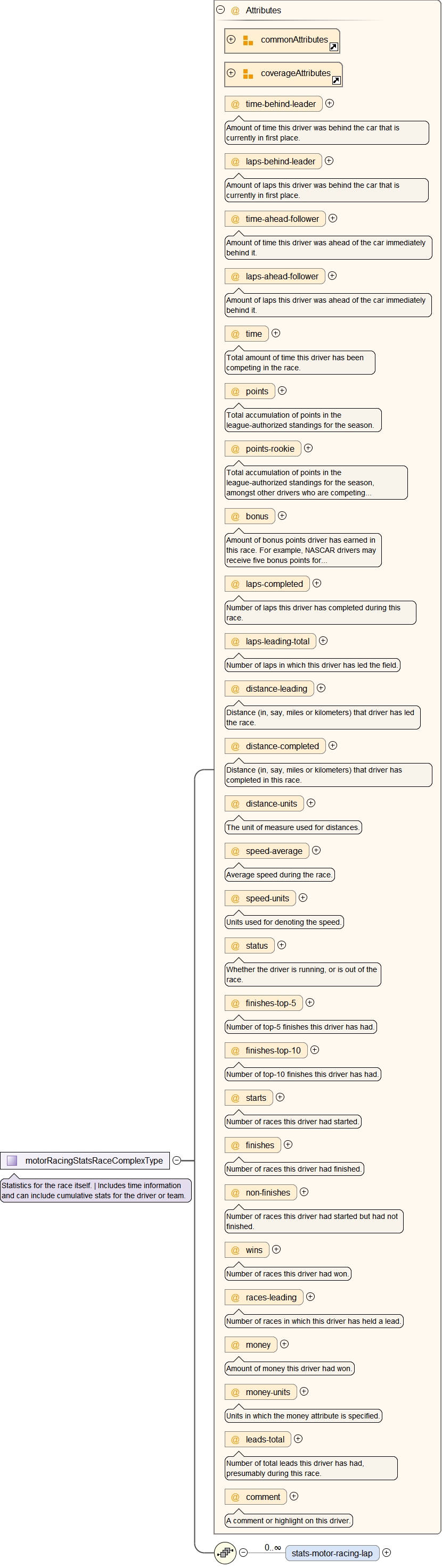Click the motorRacingStatsRaceComplexType square icon

pos(12,1160)
